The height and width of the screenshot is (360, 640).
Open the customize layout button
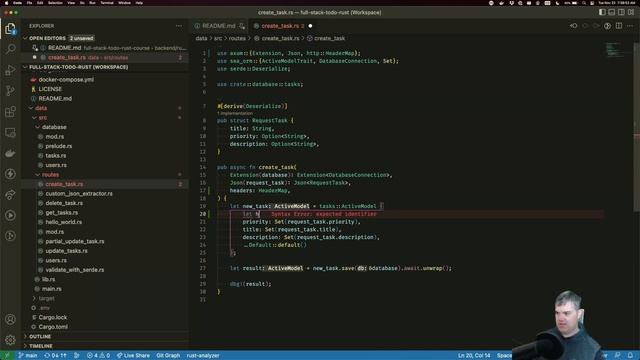(631, 12)
